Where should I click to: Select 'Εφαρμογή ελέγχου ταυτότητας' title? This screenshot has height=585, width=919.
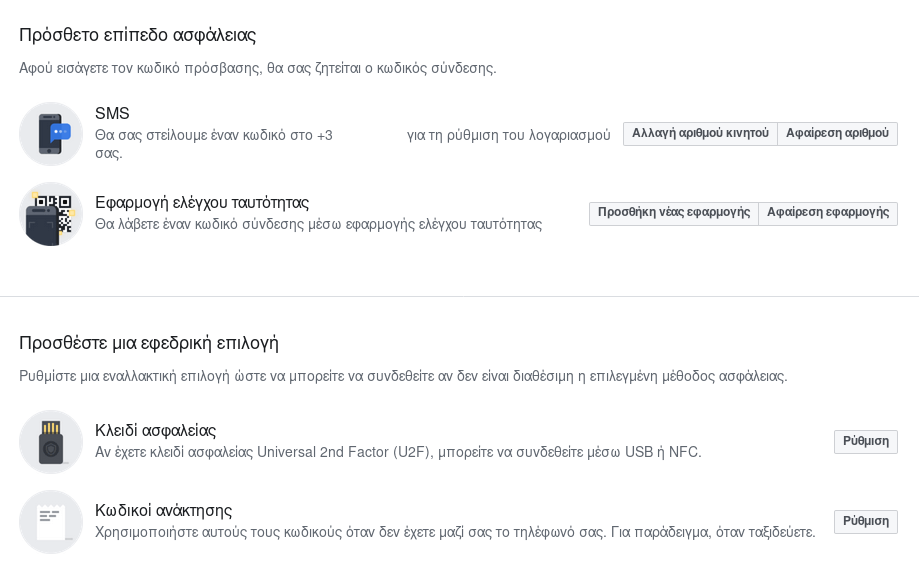pos(202,203)
